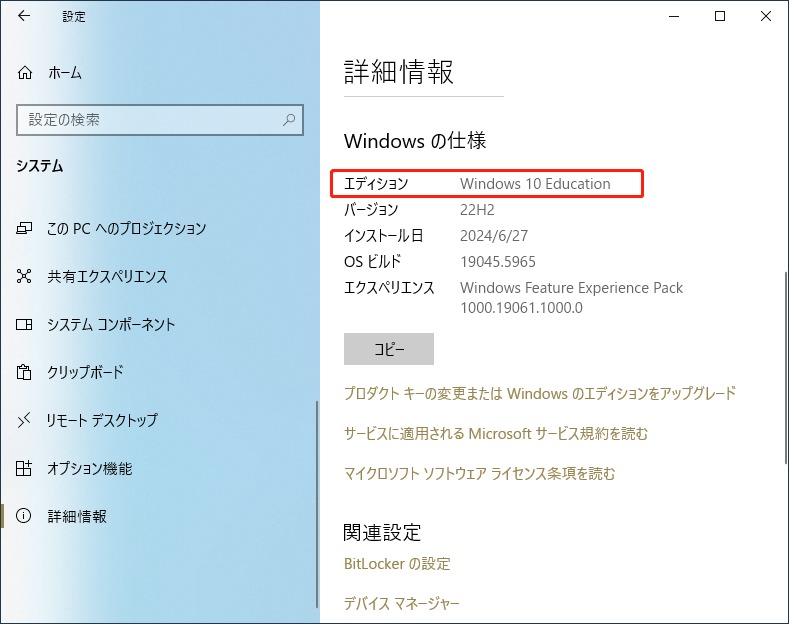Screen dimensions: 789x624
Task: Click the main pane vertical scrollbar
Action: pos(786,368)
